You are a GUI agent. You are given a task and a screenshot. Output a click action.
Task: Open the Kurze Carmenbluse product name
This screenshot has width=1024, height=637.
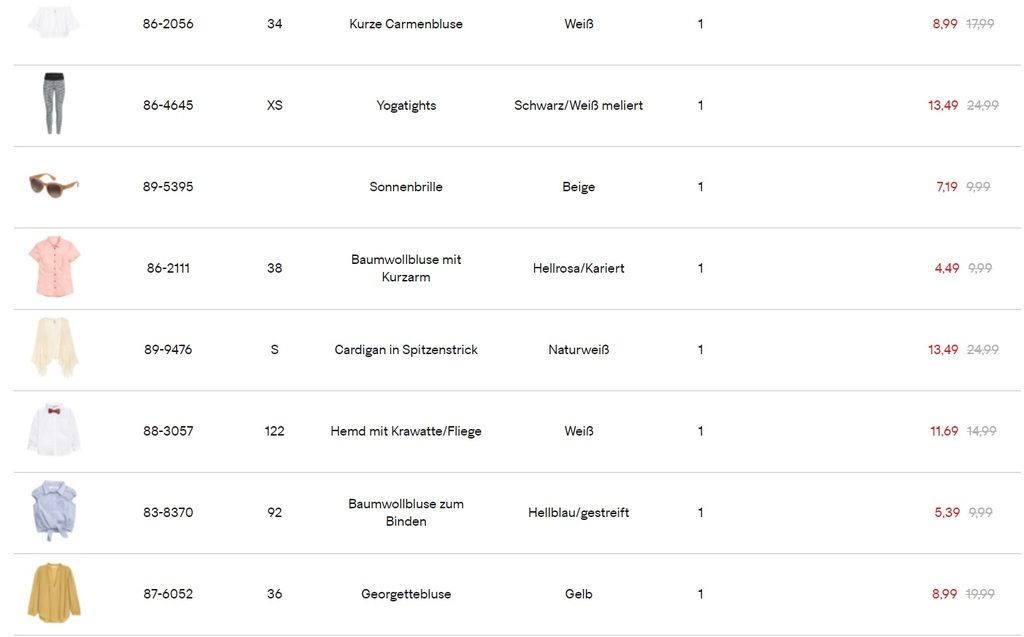point(406,24)
